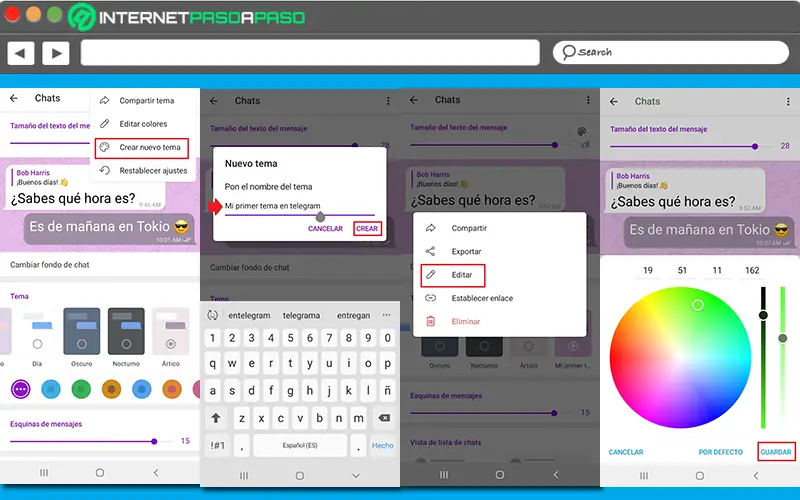Screen dimensions: 800x500
Task: Open three-dot menu in third Chats screen
Action: 588,100
